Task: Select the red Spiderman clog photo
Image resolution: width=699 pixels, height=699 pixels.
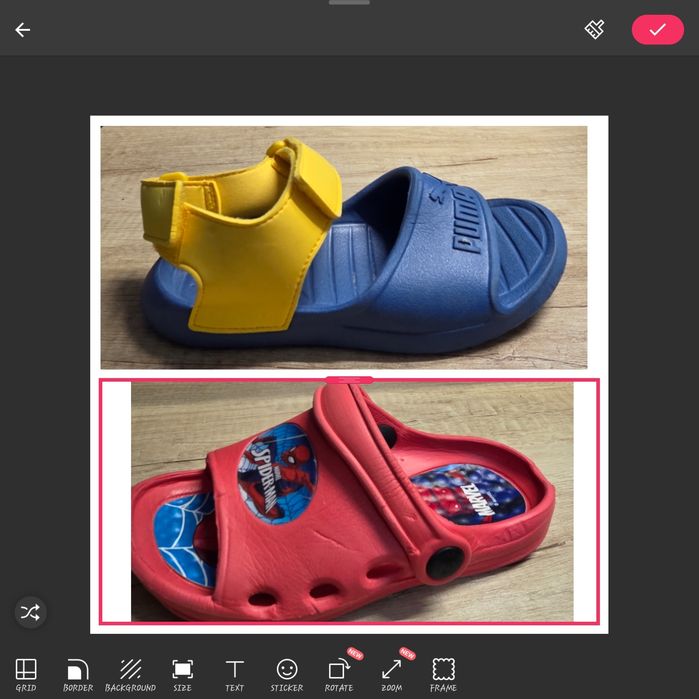Action: coord(349,502)
